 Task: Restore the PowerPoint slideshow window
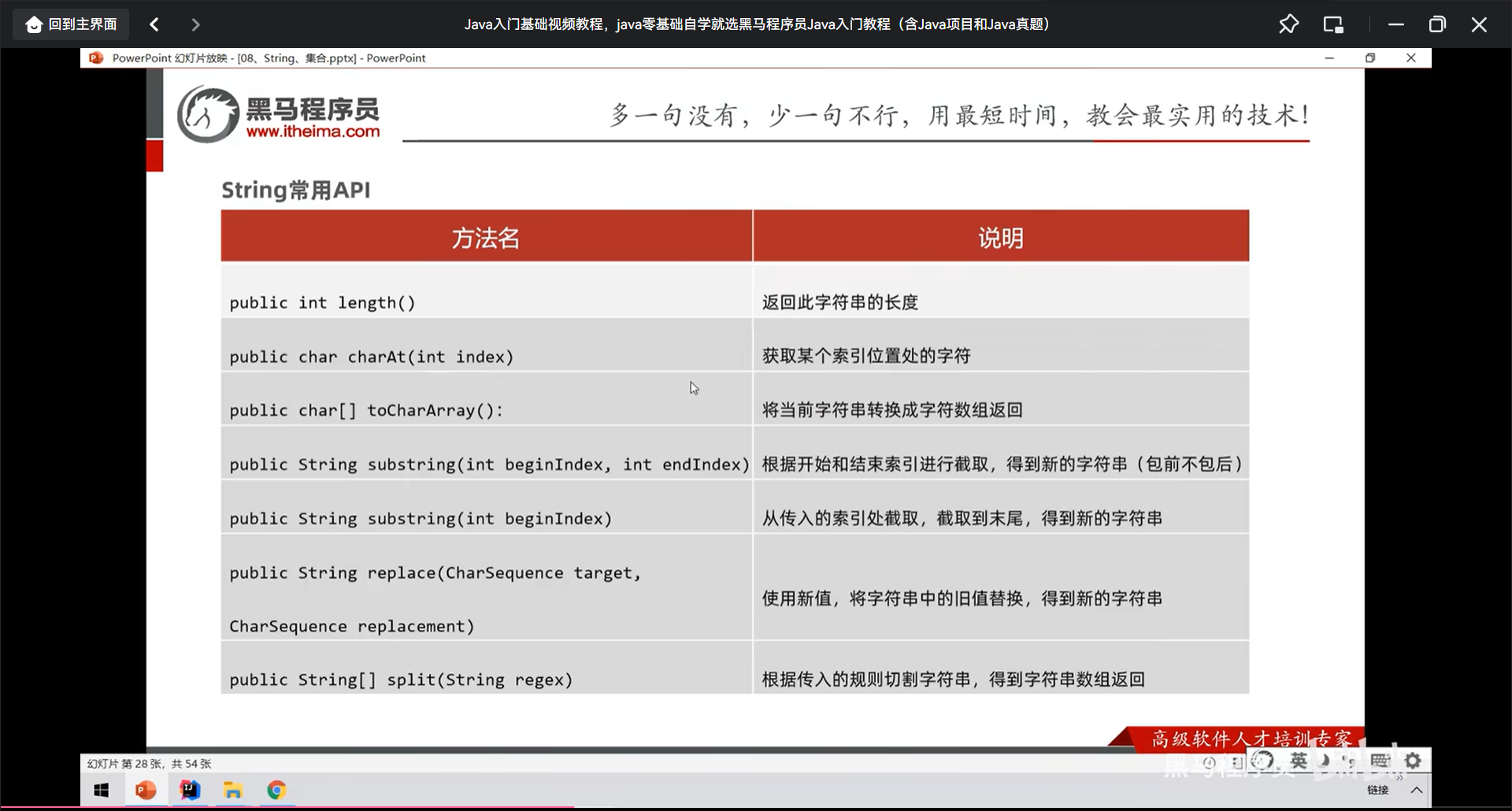point(1370,58)
